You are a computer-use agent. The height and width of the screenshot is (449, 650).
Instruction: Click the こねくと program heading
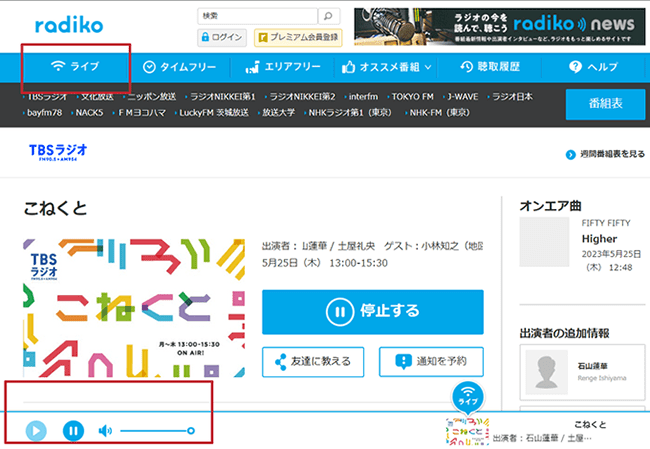[55, 208]
